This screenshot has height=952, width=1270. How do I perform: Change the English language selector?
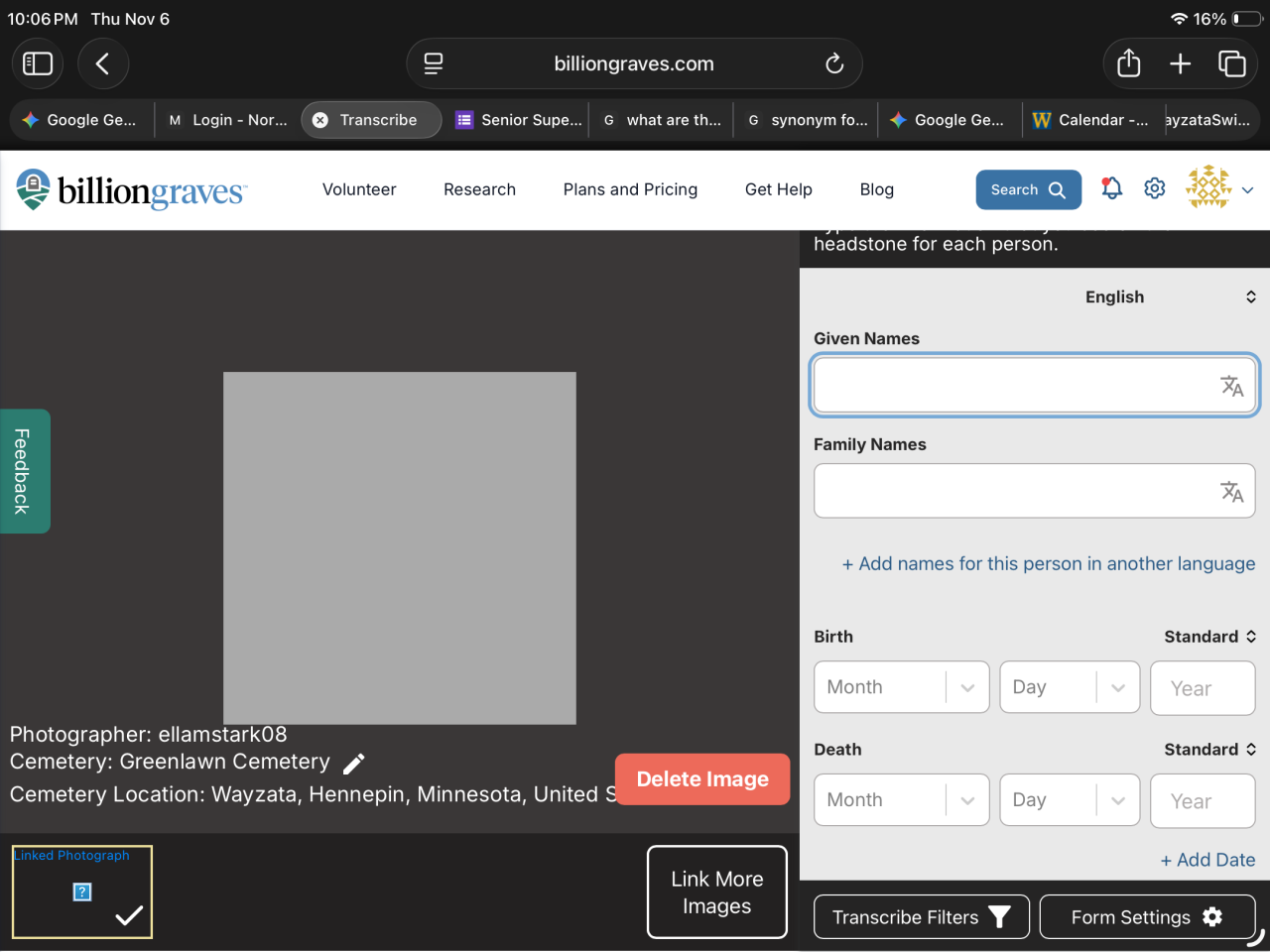[1171, 297]
